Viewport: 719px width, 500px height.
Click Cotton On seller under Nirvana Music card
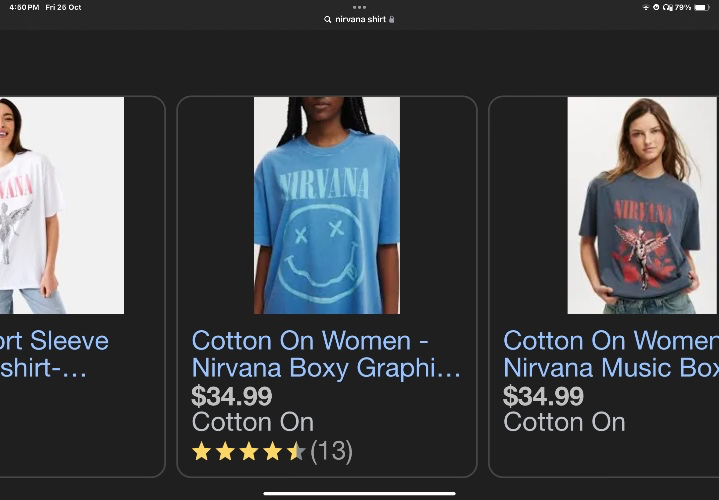[x=564, y=422]
